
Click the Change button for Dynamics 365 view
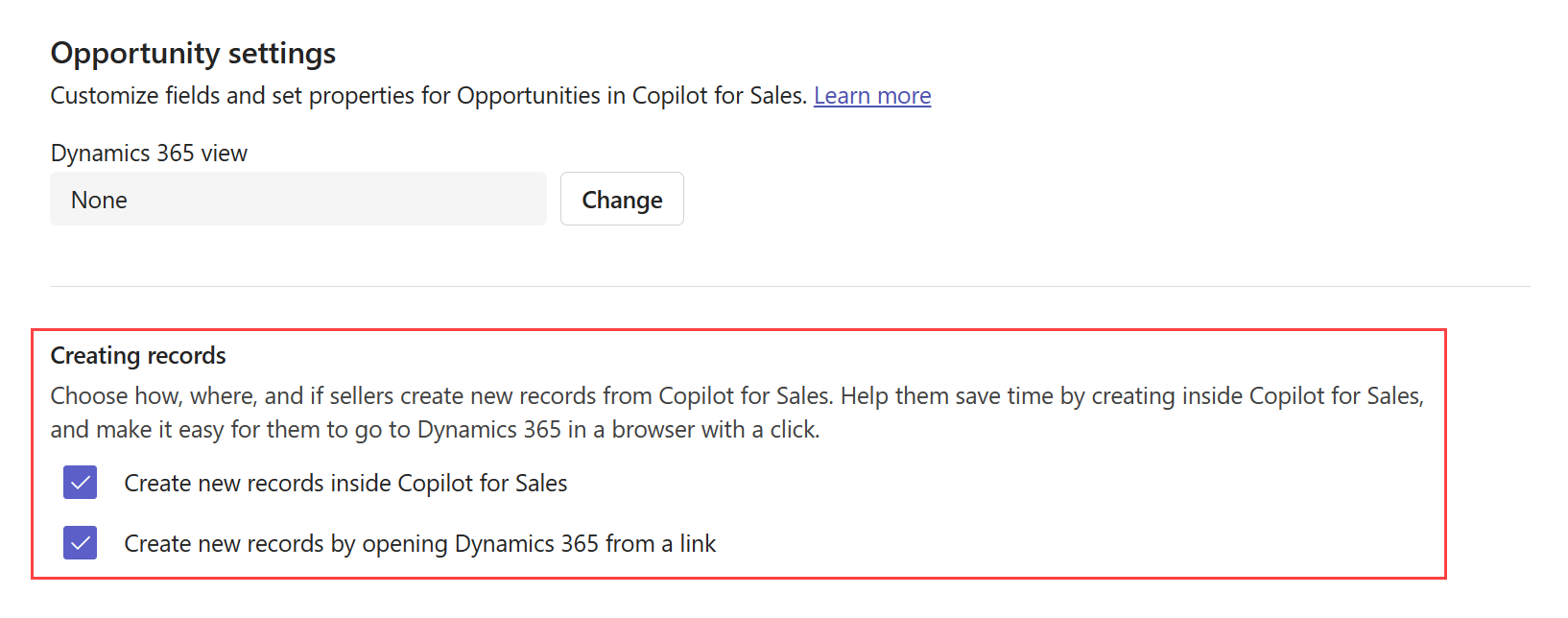tap(622, 199)
